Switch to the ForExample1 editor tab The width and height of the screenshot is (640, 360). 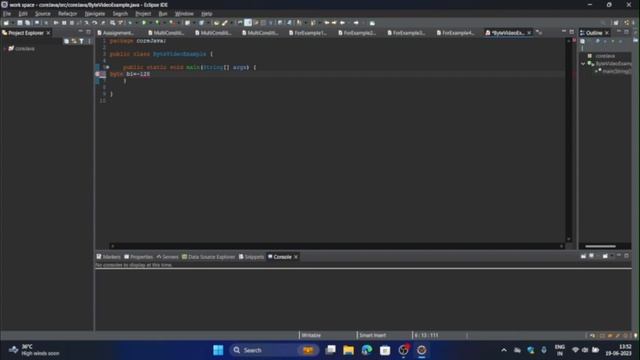(x=308, y=33)
